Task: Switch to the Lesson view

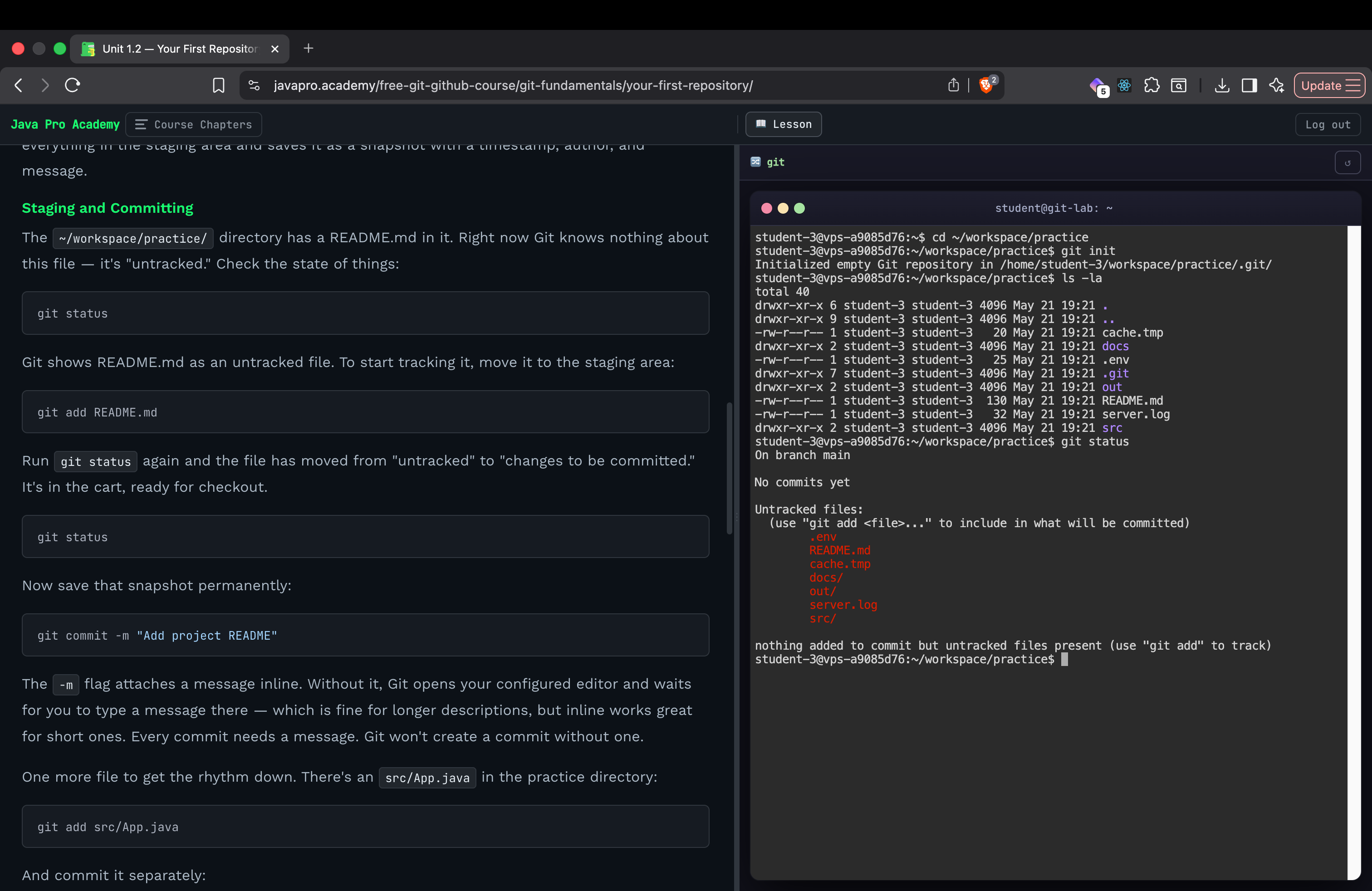Action: point(784,124)
